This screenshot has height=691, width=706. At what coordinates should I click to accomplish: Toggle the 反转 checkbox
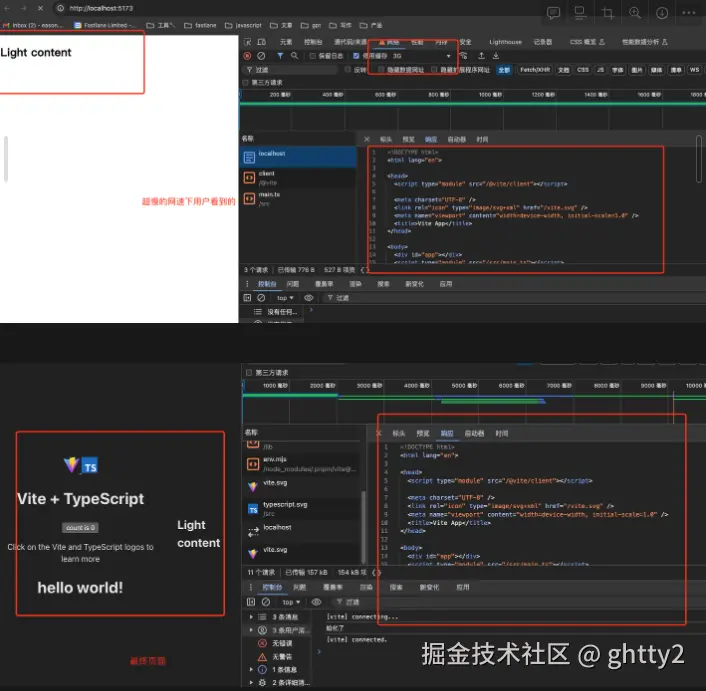348,69
